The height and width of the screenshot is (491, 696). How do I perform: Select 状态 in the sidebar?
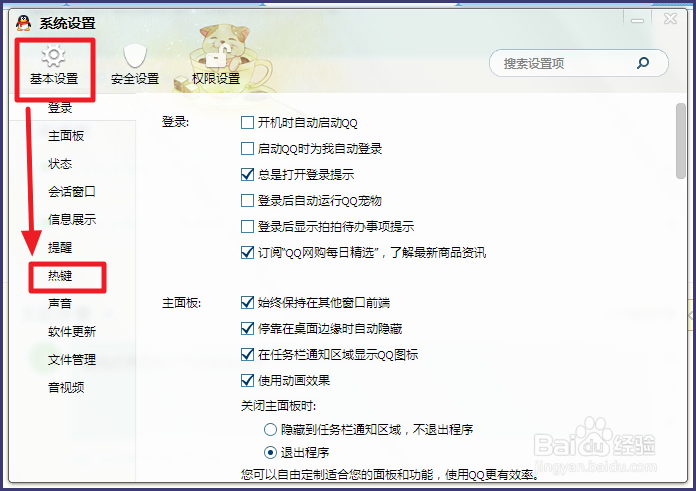(60, 164)
